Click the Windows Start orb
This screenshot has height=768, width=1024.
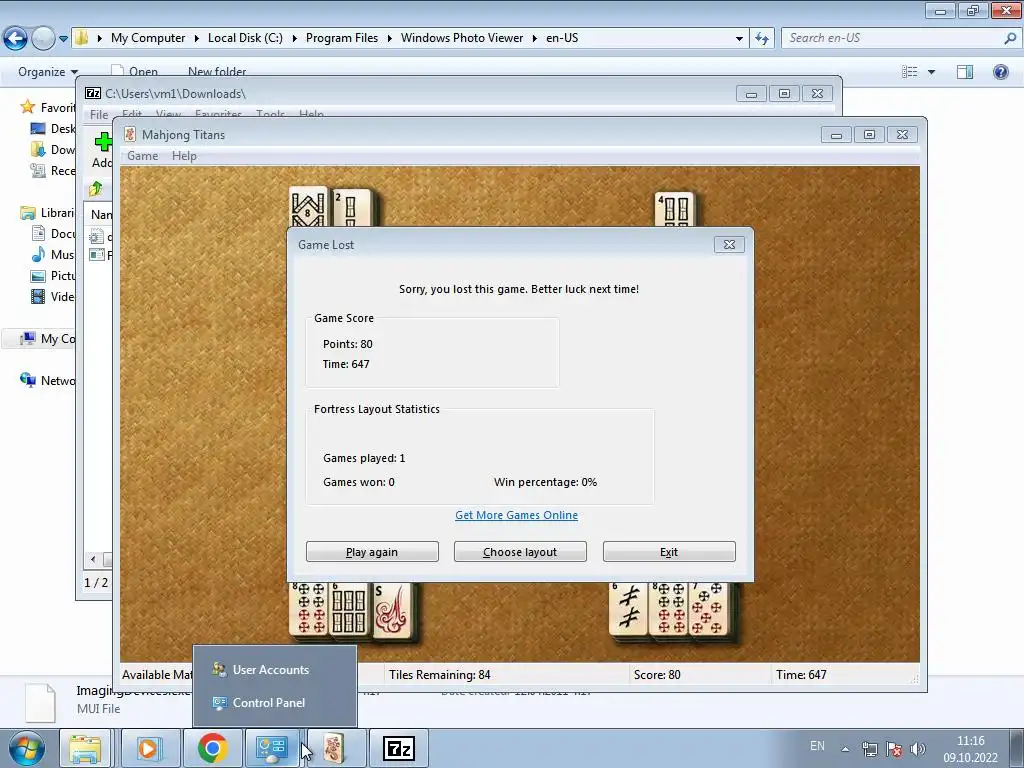pyautogui.click(x=26, y=748)
